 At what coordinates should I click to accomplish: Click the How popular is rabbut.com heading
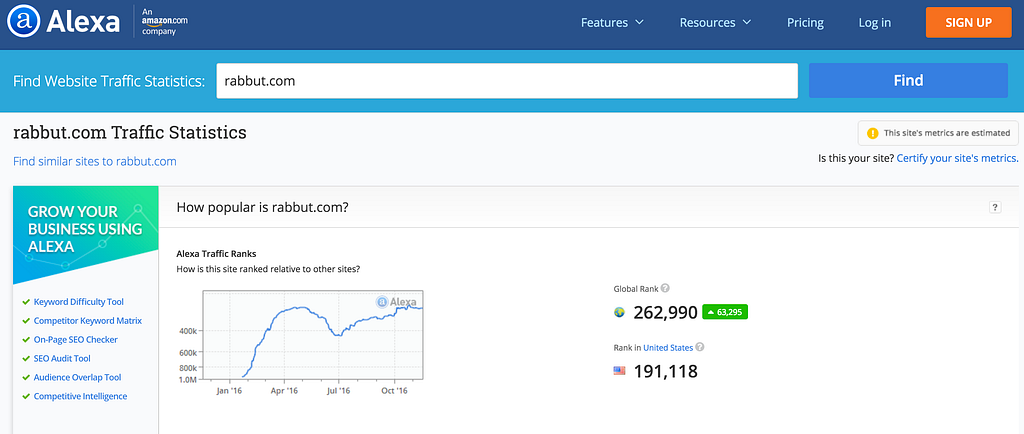coord(263,208)
